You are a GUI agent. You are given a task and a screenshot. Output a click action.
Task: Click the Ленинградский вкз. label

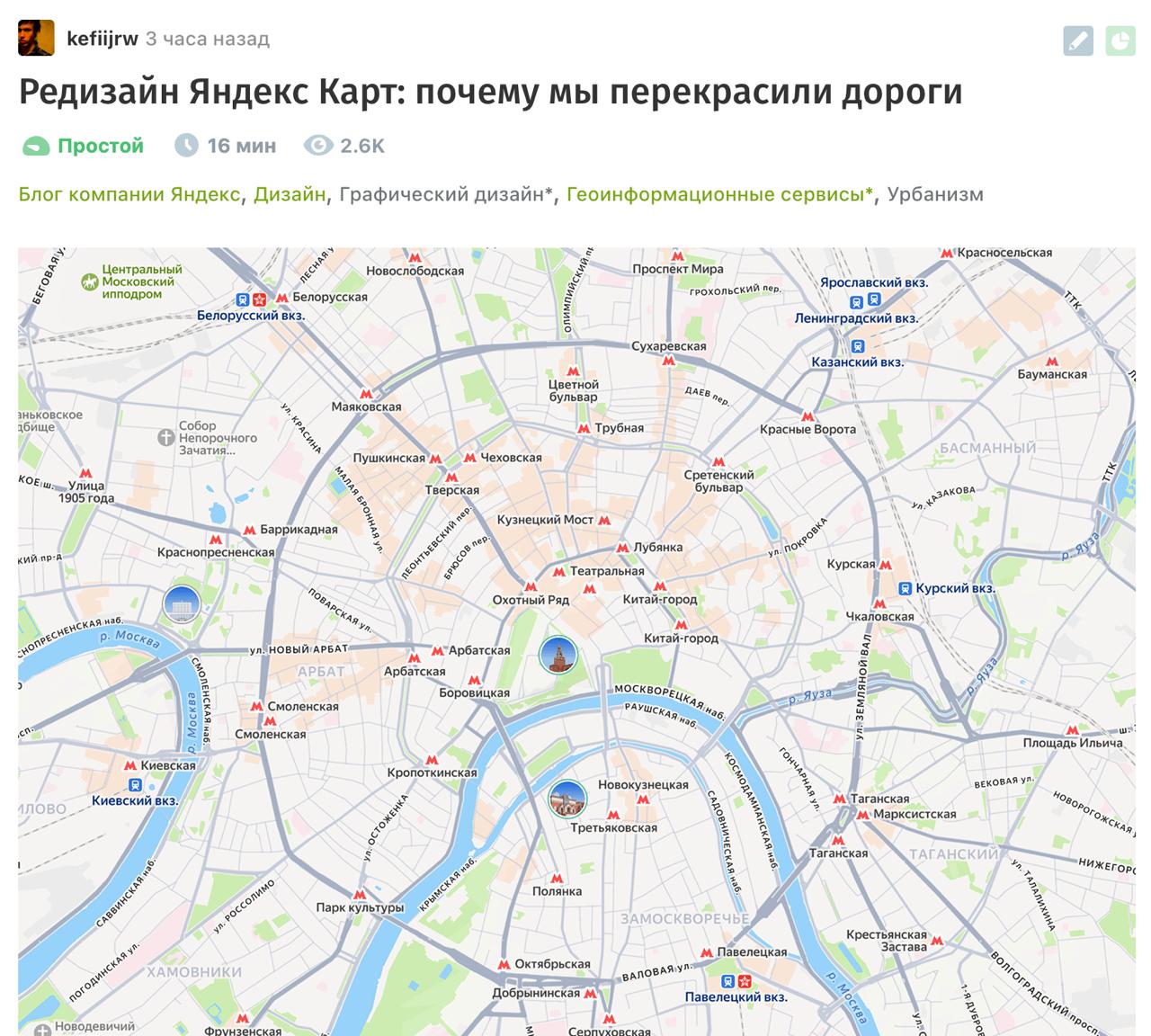[x=856, y=318]
